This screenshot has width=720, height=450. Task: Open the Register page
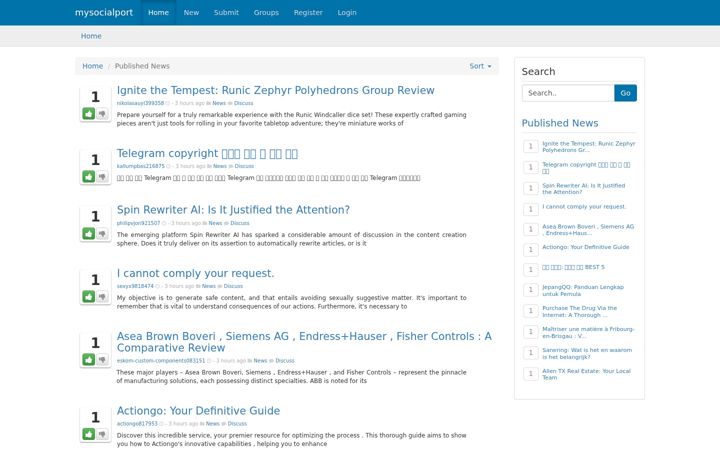click(x=308, y=12)
